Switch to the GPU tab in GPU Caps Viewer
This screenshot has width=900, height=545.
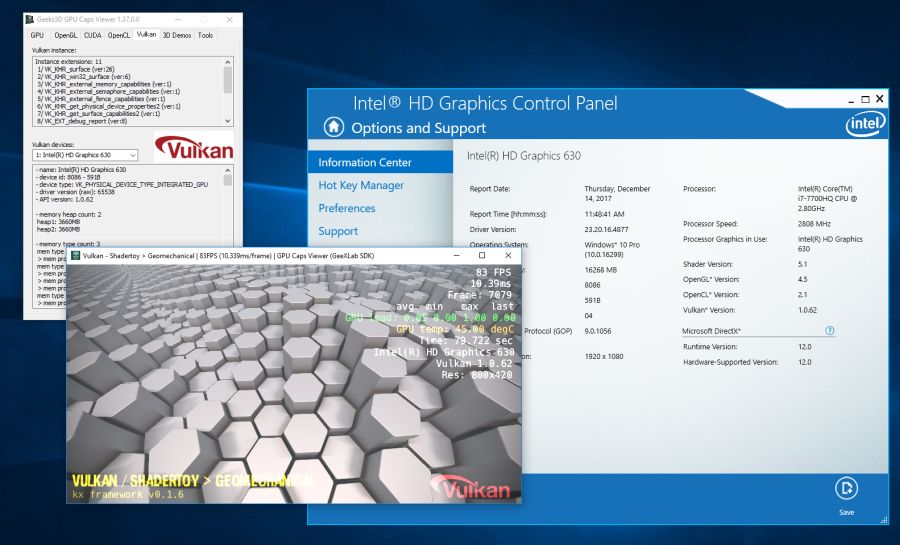(37, 36)
